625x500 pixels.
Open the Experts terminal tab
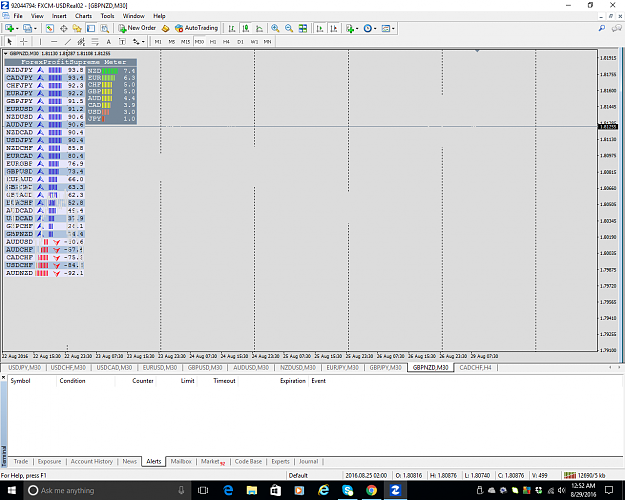(280, 461)
